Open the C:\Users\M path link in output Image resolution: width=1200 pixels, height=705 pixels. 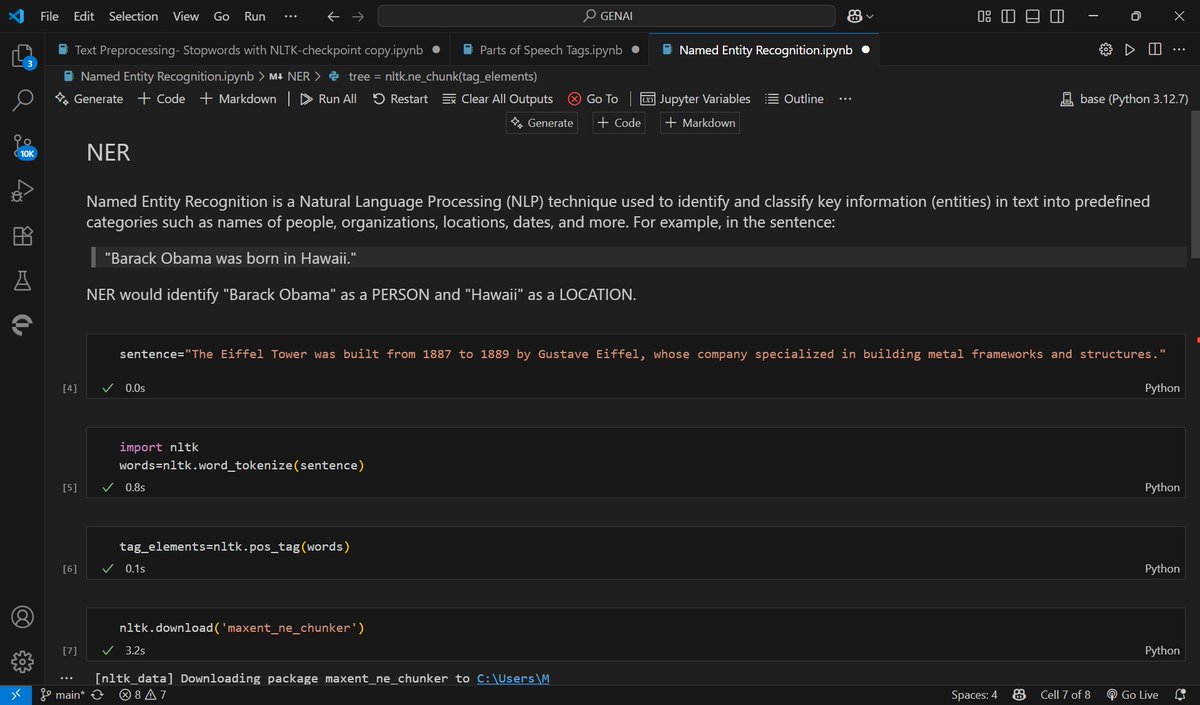click(513, 678)
